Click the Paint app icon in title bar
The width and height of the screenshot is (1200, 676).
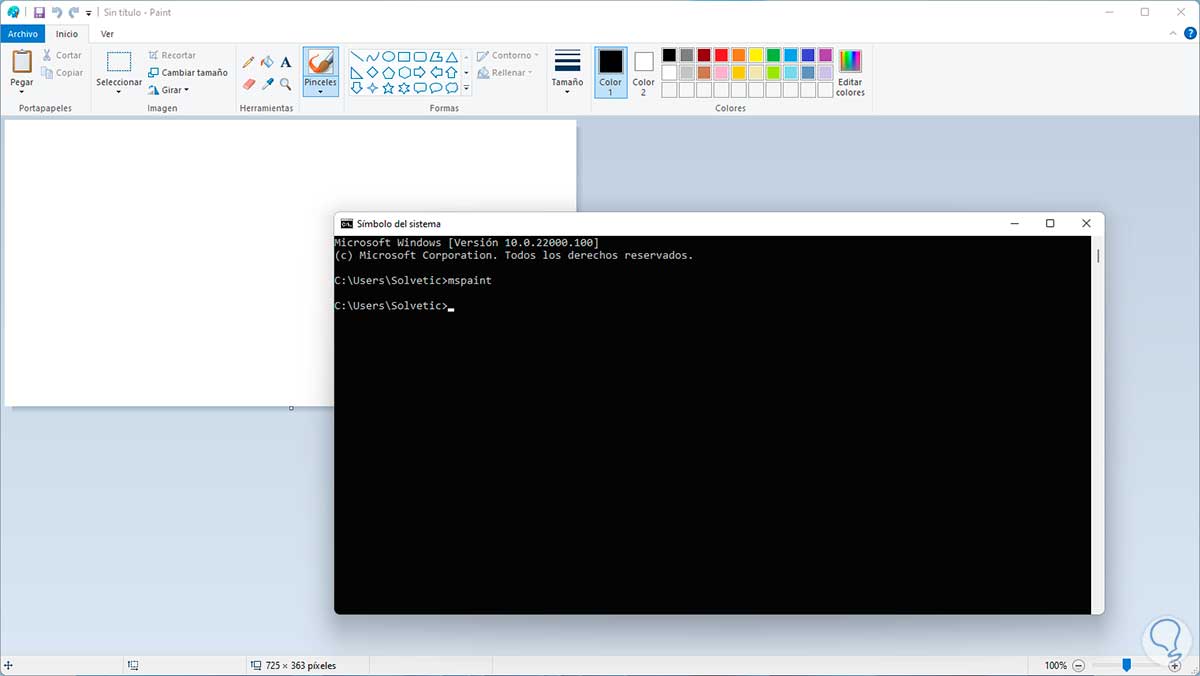[14, 12]
